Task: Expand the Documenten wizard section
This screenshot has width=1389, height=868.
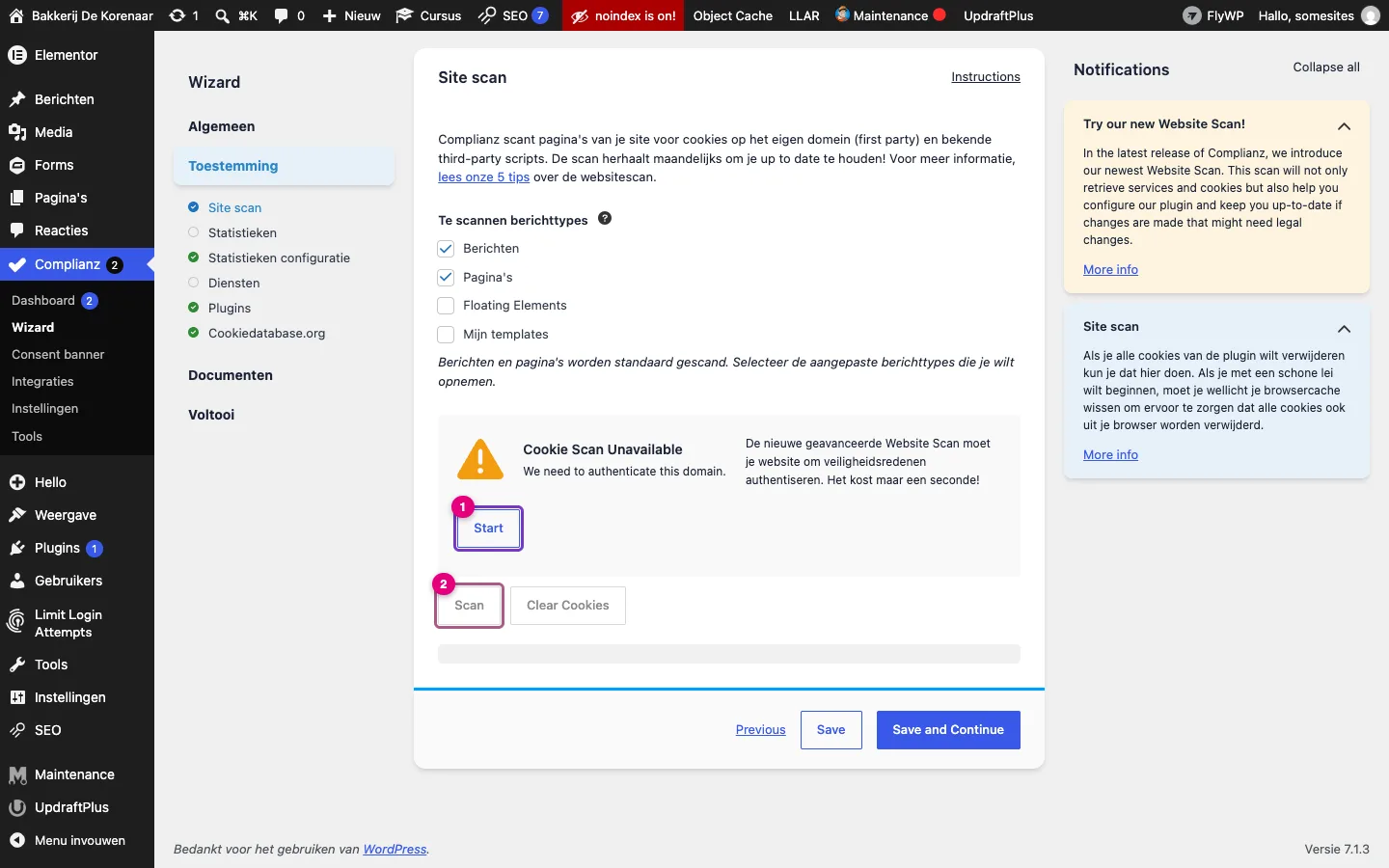Action: coord(231,375)
